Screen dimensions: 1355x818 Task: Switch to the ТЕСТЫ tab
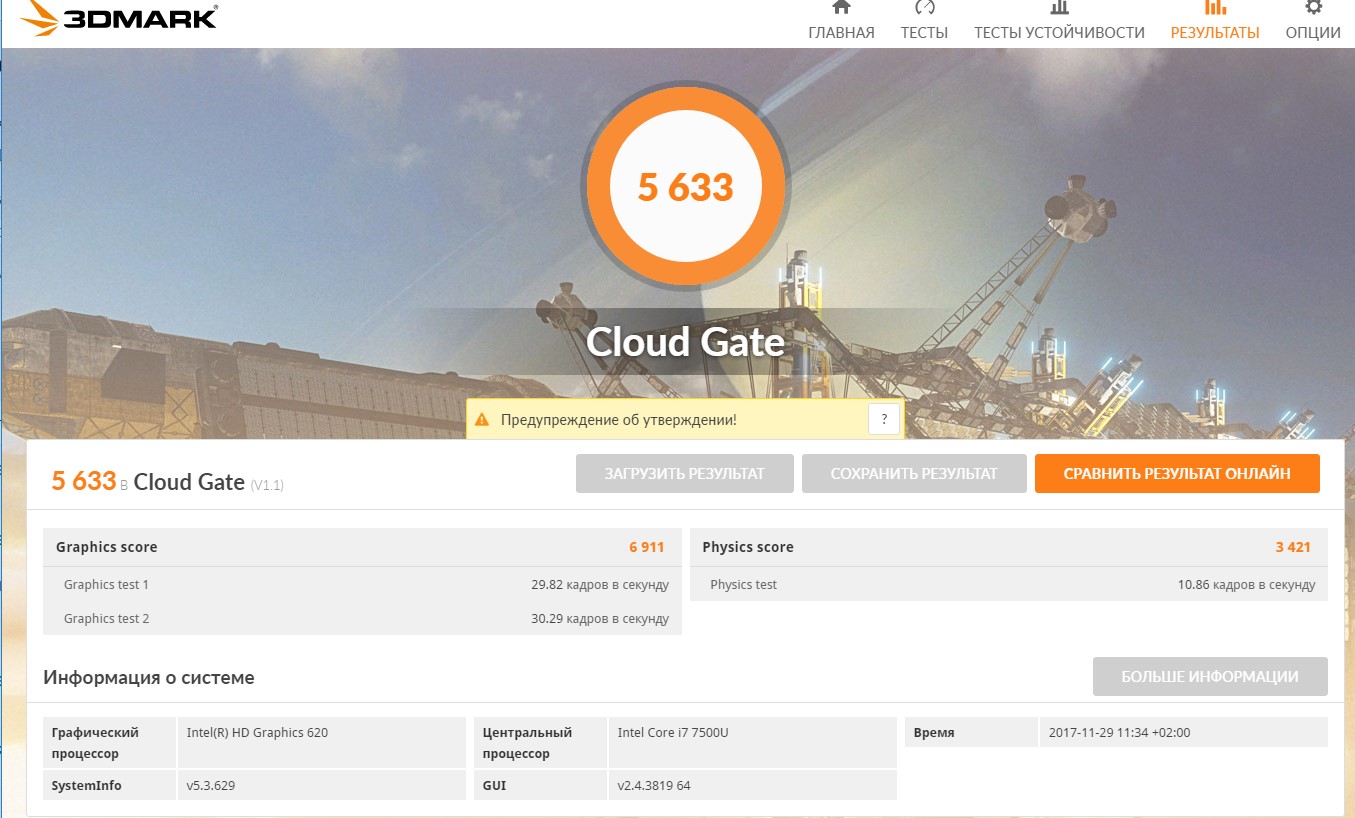pos(924,32)
